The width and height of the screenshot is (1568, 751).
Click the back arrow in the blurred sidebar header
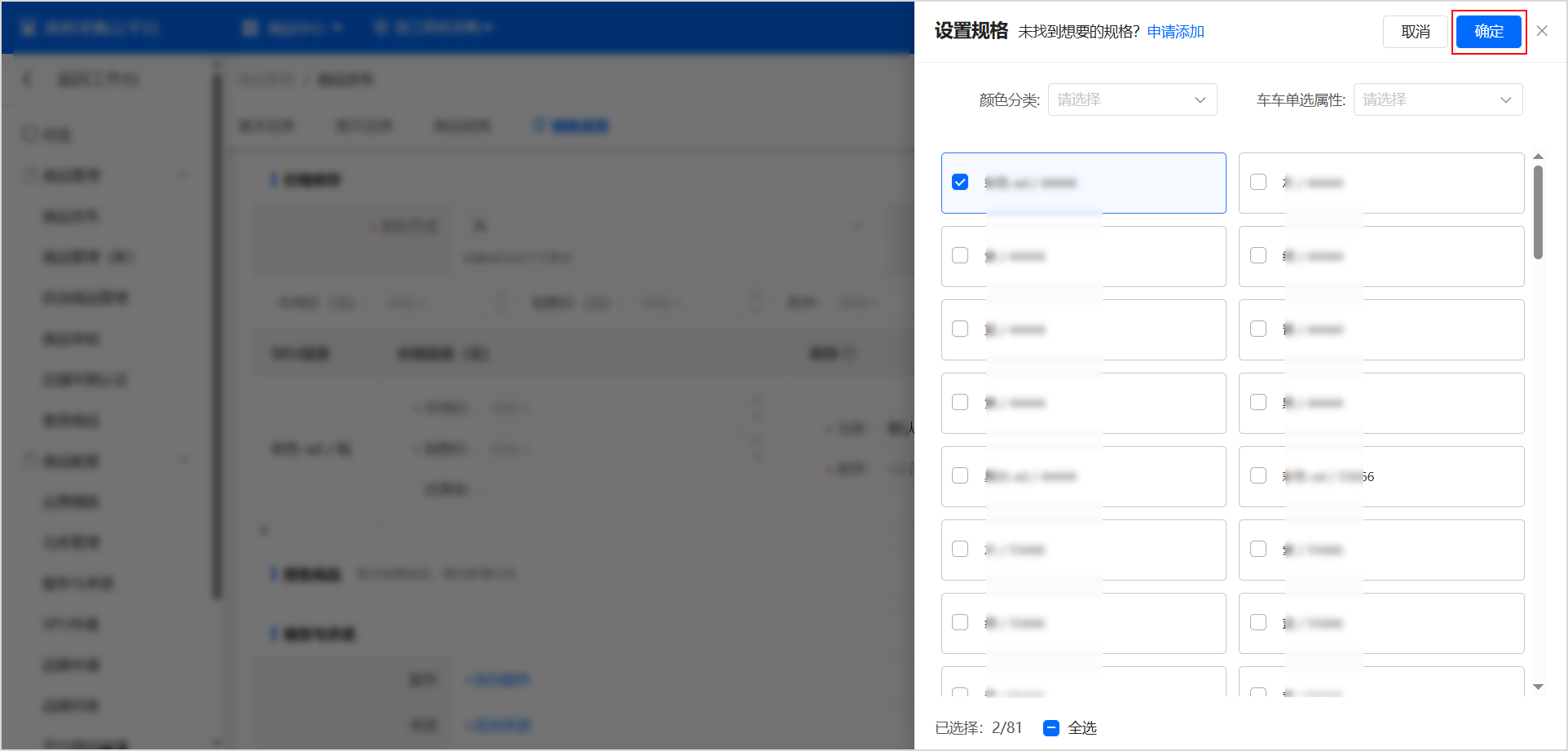tap(29, 79)
